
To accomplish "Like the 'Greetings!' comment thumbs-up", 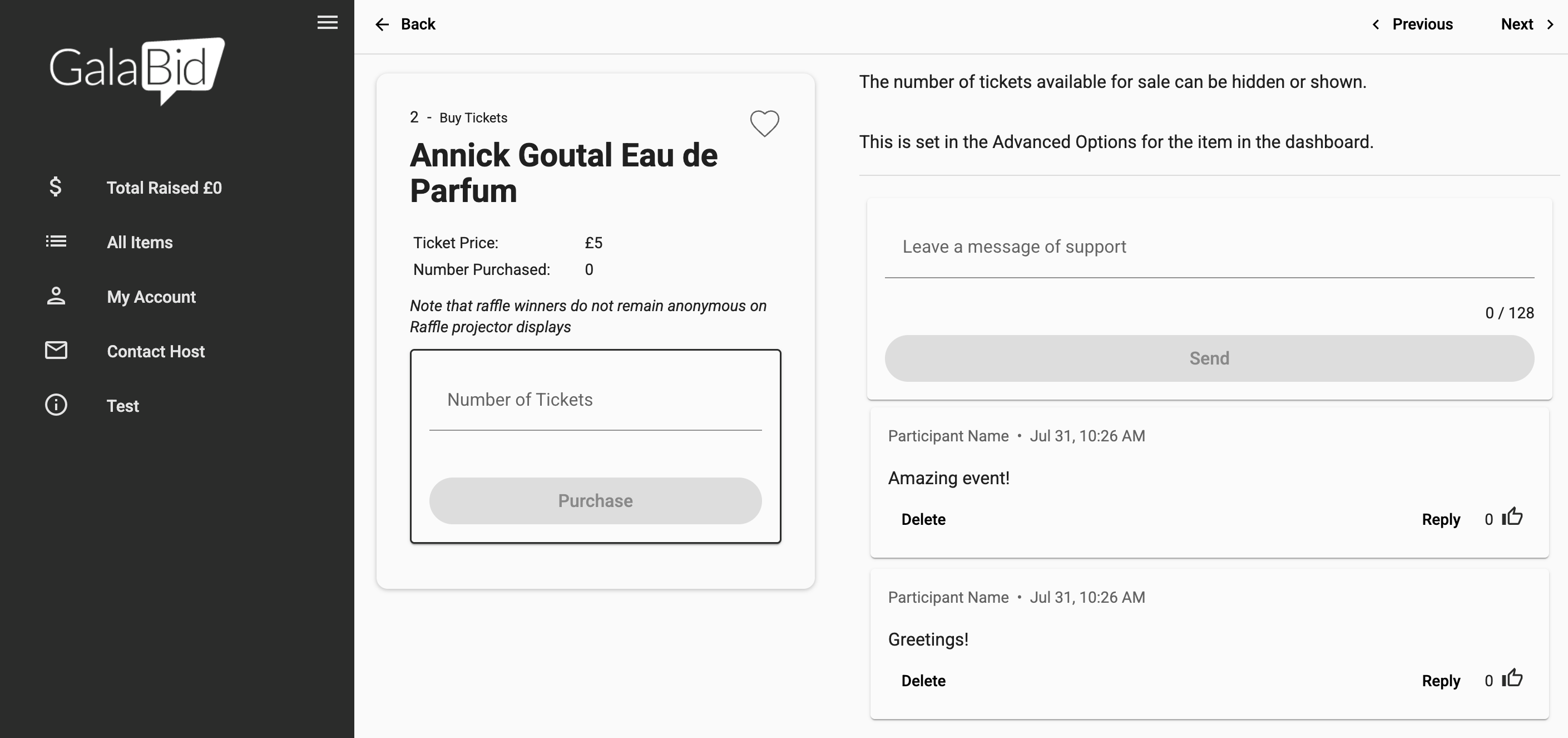I will coord(1512,679).
